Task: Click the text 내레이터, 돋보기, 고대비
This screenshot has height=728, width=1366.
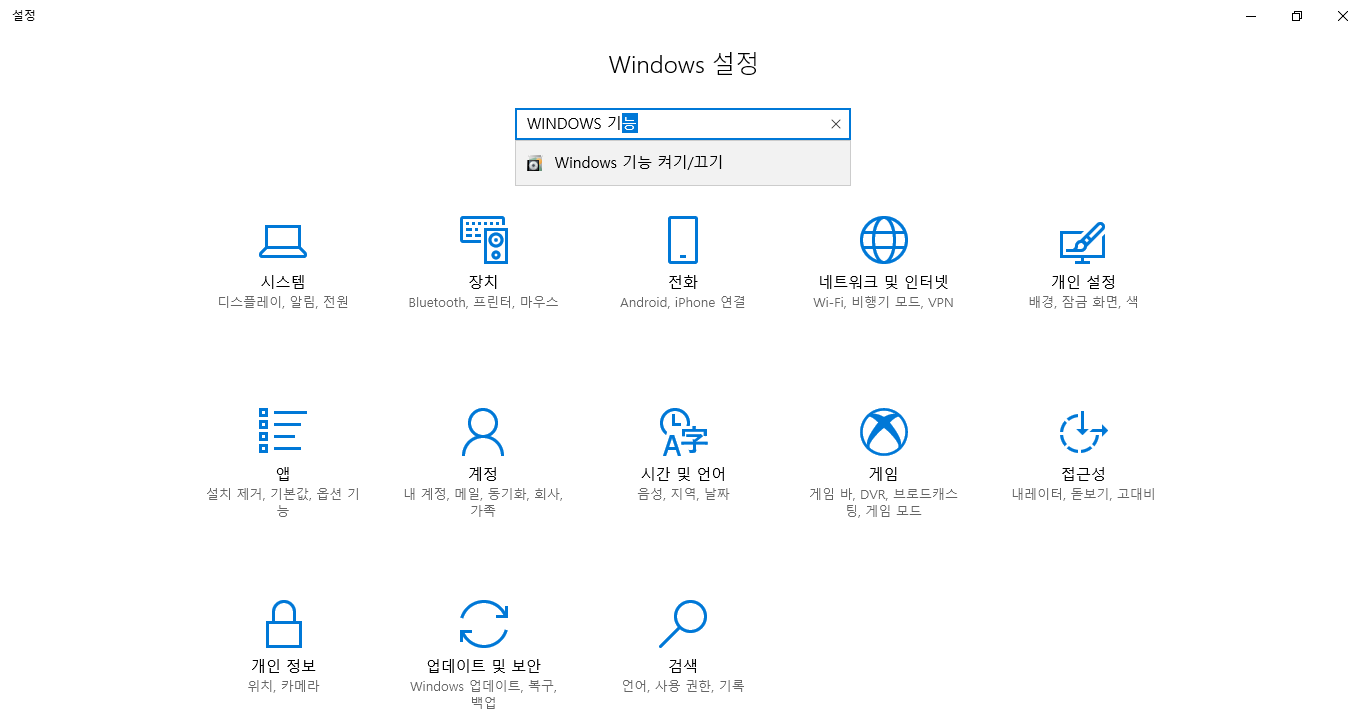Action: coord(1083,494)
